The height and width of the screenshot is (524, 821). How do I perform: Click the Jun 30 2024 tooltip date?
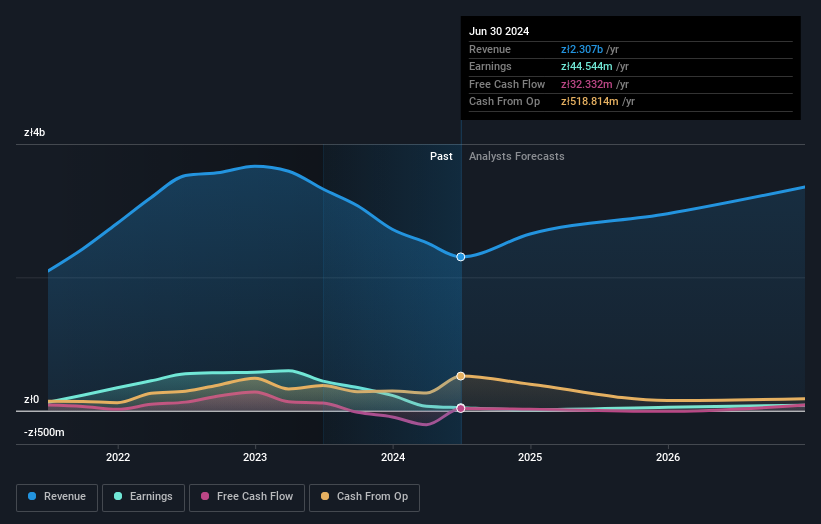(499, 31)
